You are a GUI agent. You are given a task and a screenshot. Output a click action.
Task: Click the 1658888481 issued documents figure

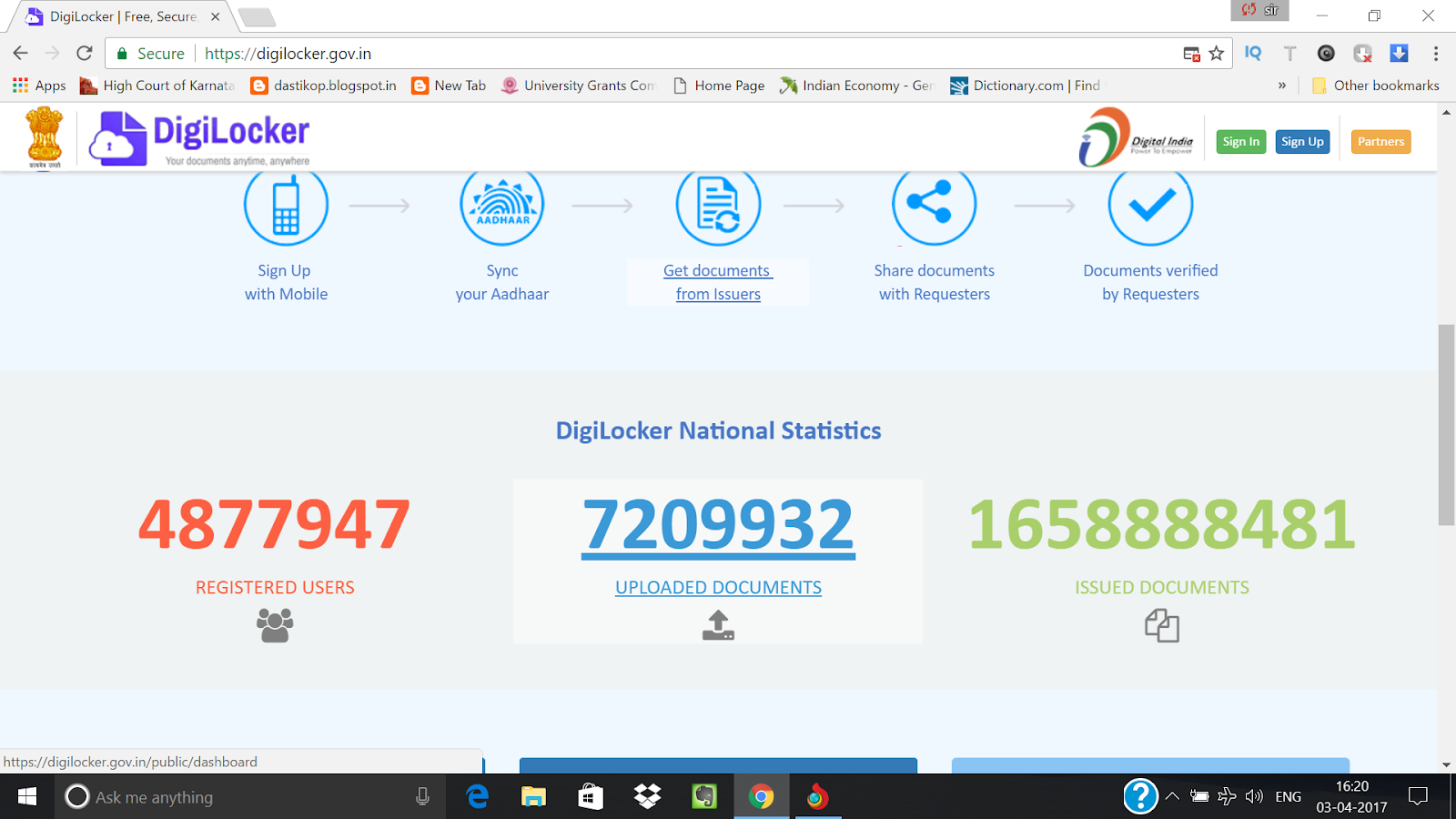point(1162,525)
